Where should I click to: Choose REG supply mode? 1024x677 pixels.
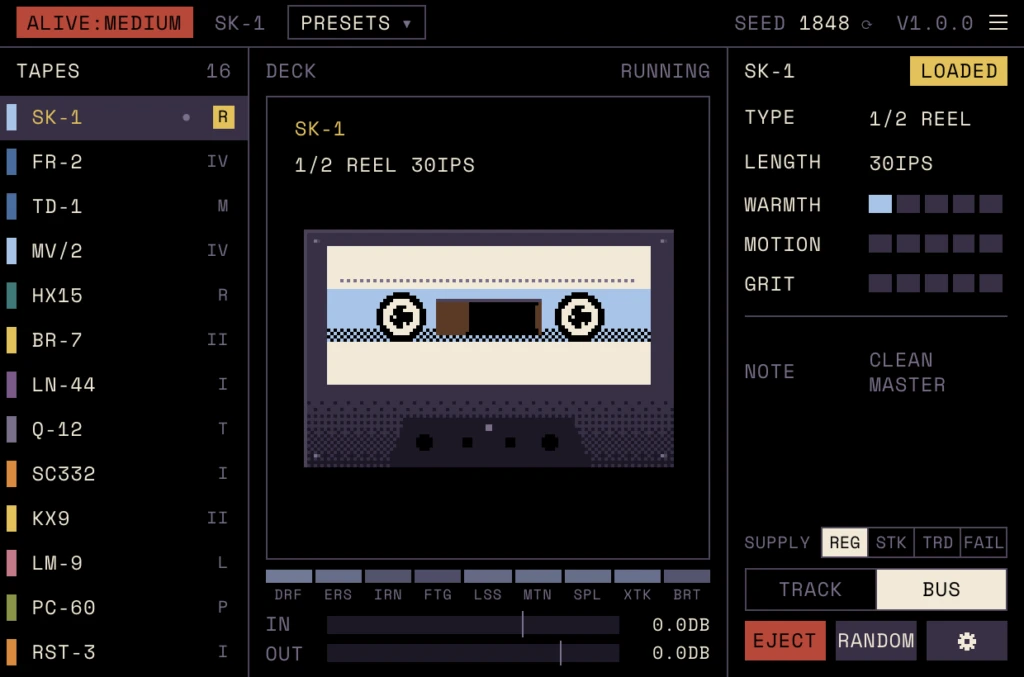coord(844,543)
